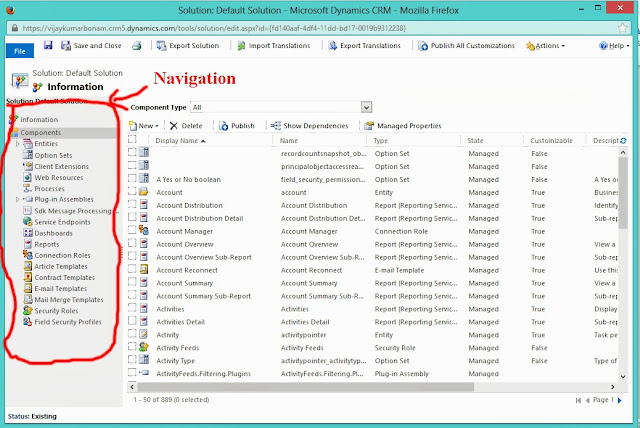
Task: Toggle the select-all header checkbox
Action: click(132, 140)
